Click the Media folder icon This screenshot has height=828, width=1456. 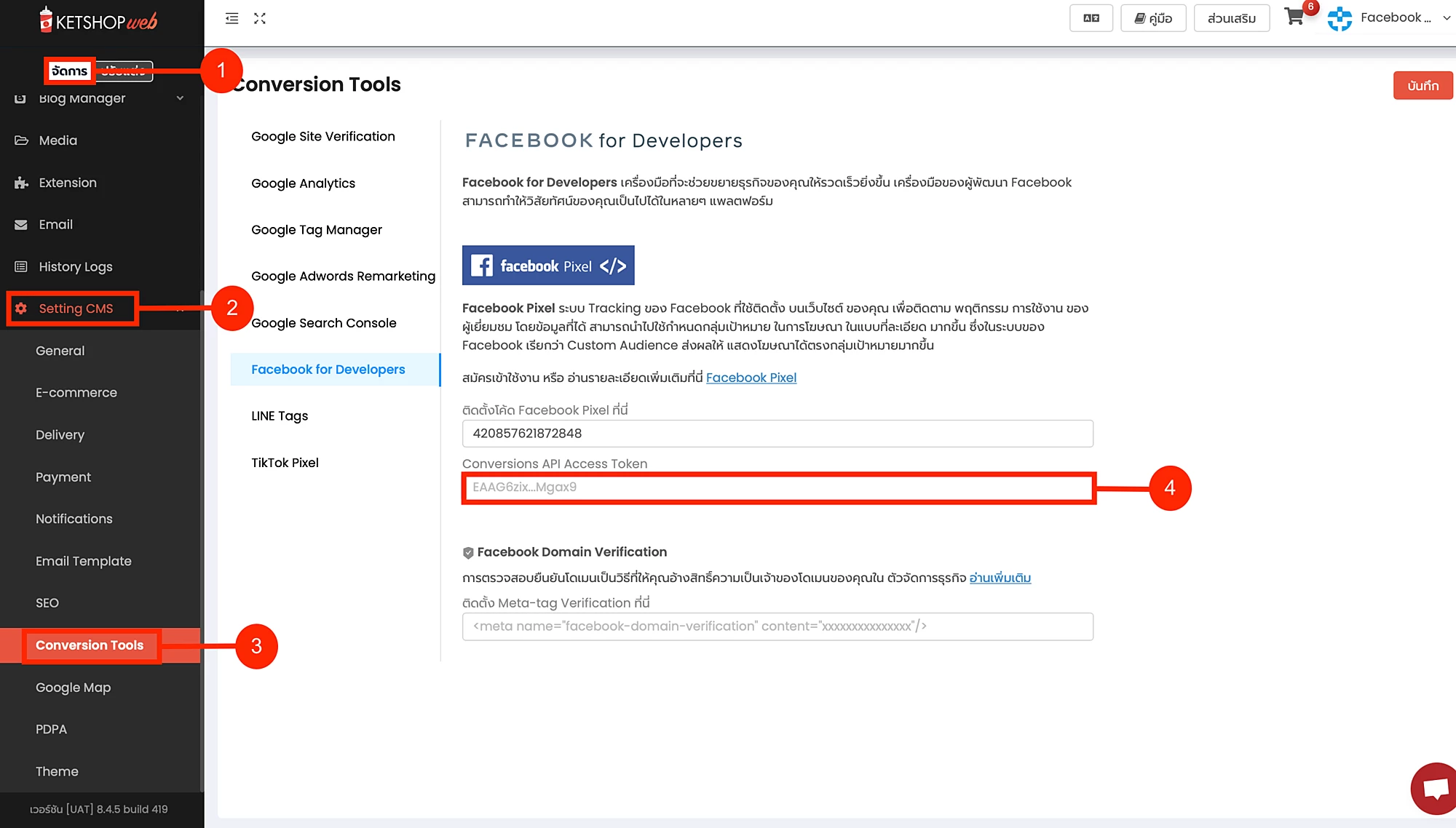pyautogui.click(x=21, y=140)
